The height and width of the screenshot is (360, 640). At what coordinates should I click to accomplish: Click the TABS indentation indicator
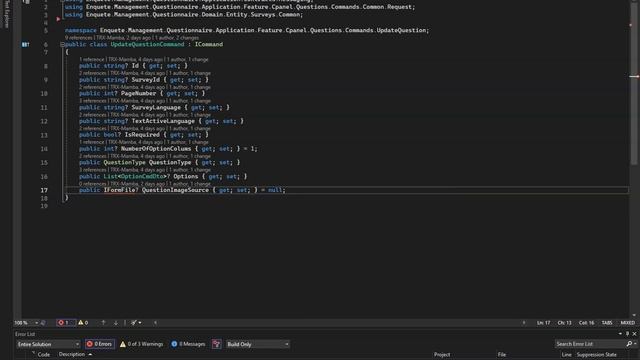[x=607, y=323]
